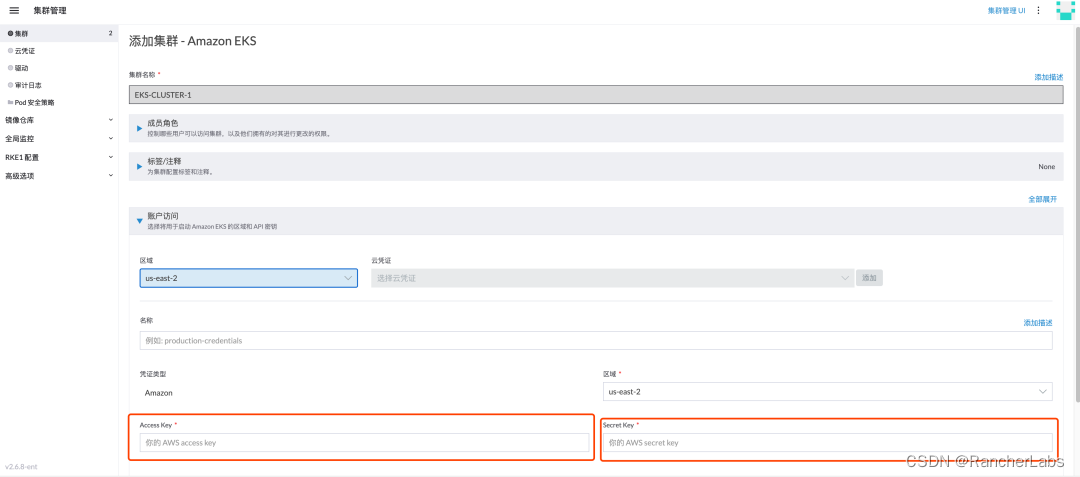The height and width of the screenshot is (477, 1080).
Task: Expand 高级选项 sidebar group
Action: 59,176
